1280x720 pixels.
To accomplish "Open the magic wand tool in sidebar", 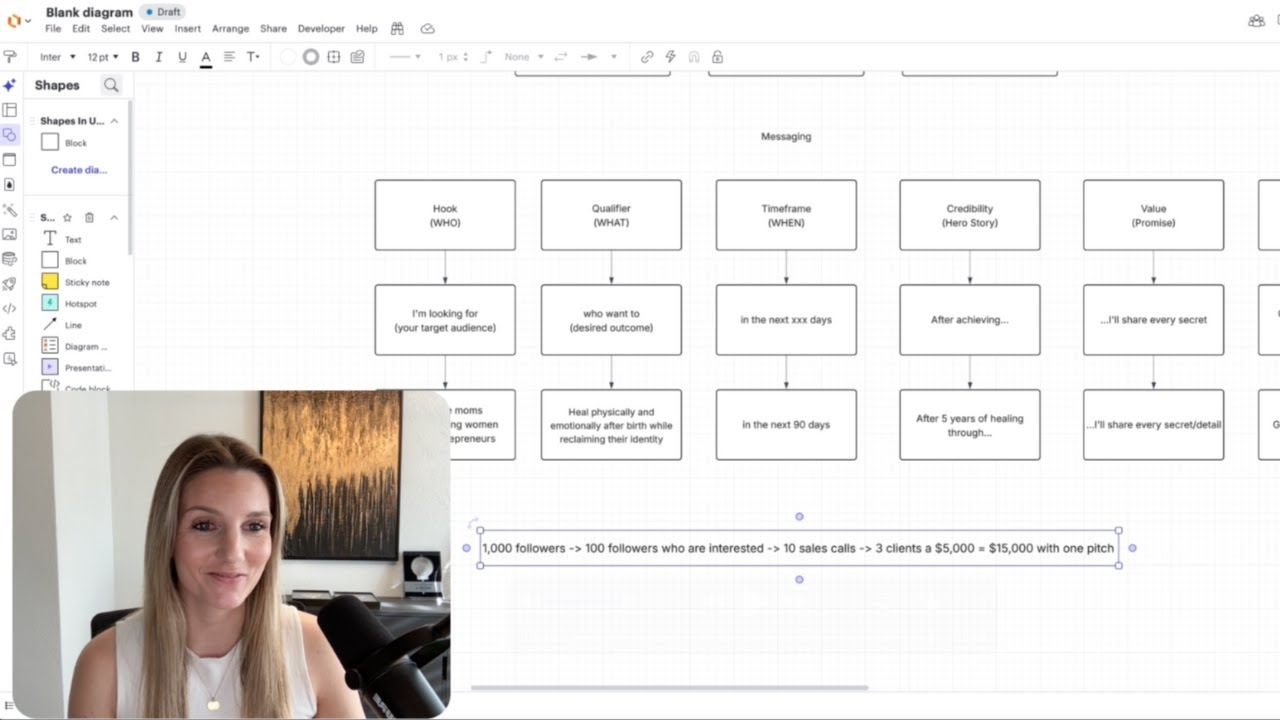I will coord(10,210).
